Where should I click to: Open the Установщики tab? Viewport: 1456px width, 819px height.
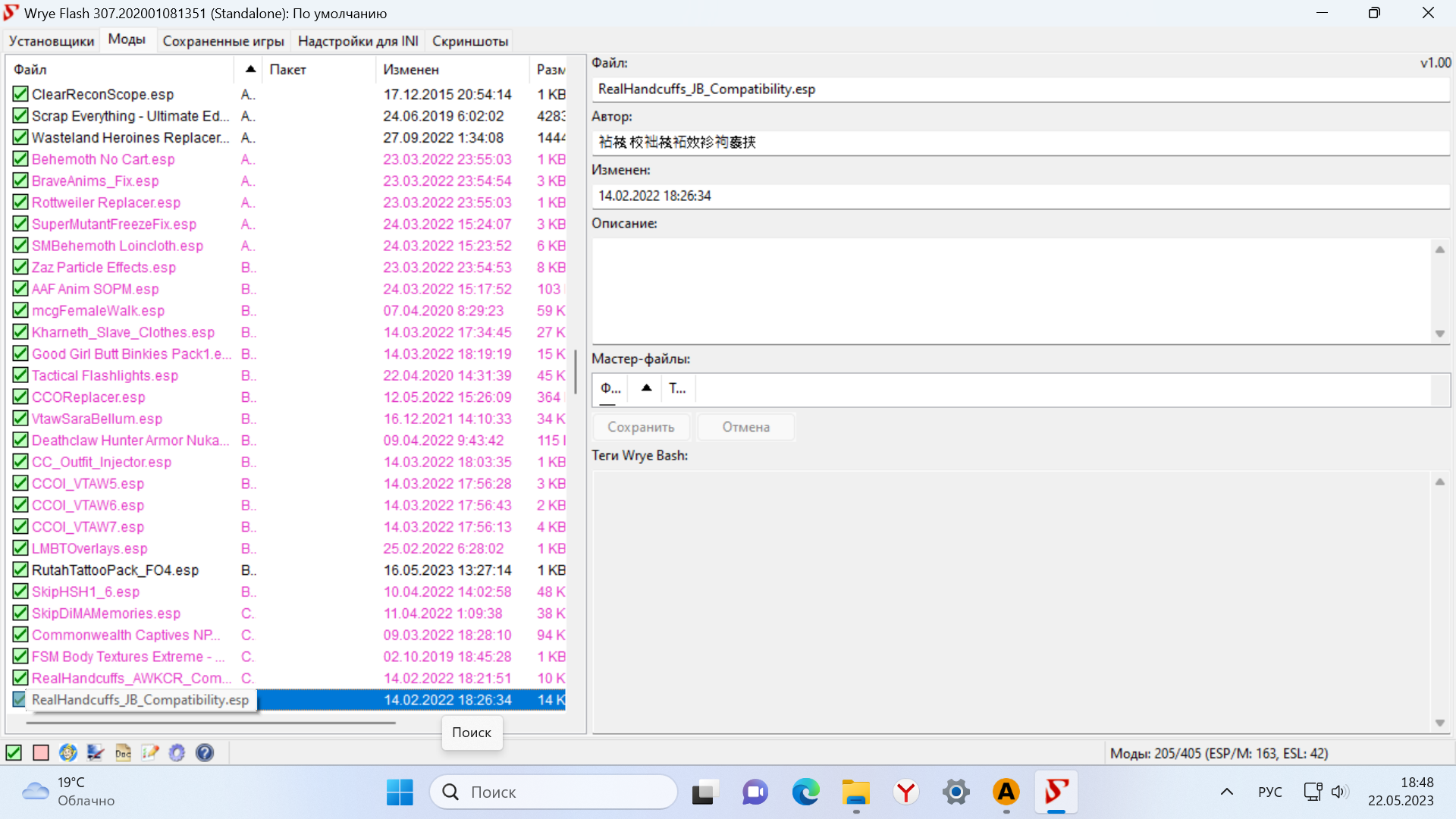coord(52,41)
